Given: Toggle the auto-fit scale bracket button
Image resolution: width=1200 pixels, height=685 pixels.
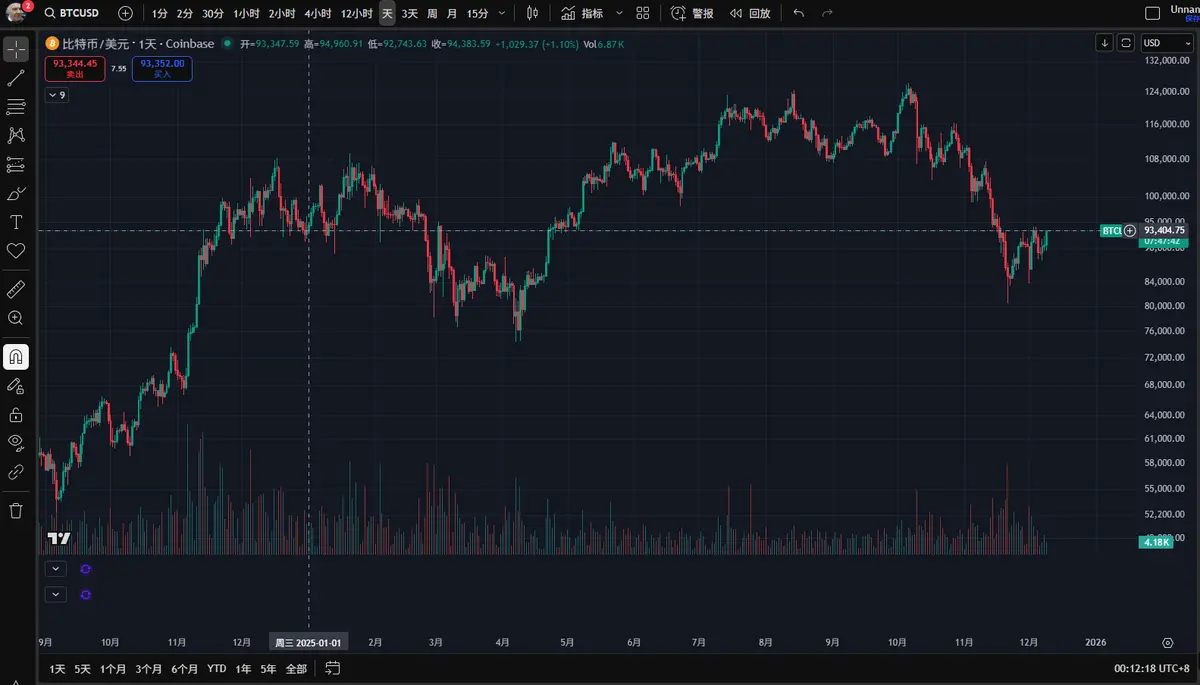Looking at the screenshot, I should (1126, 43).
